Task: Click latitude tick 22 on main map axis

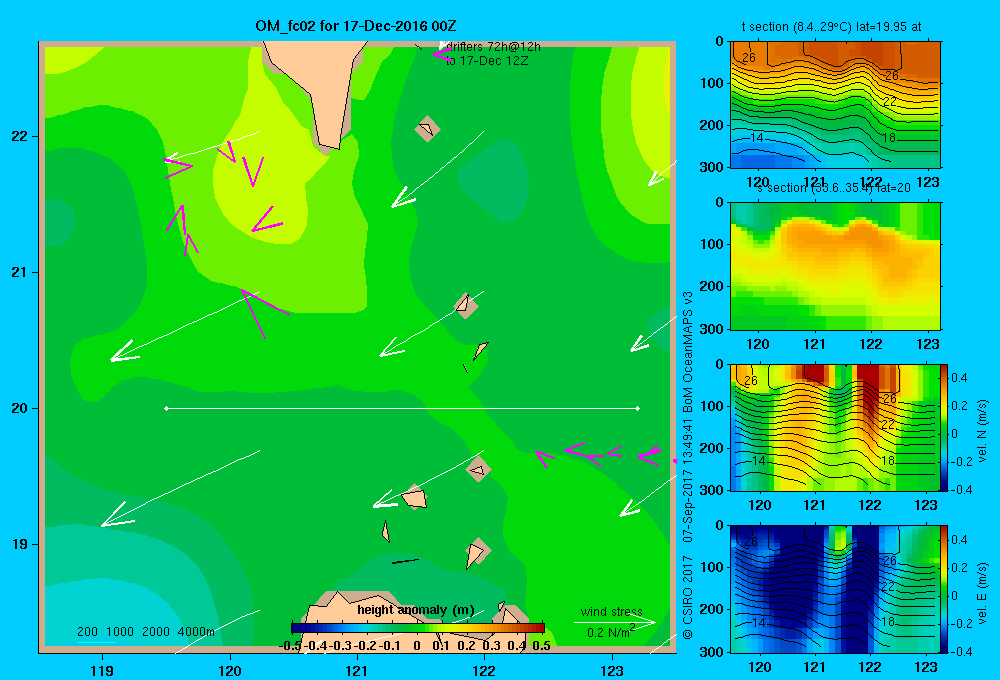Action: click(x=19, y=136)
